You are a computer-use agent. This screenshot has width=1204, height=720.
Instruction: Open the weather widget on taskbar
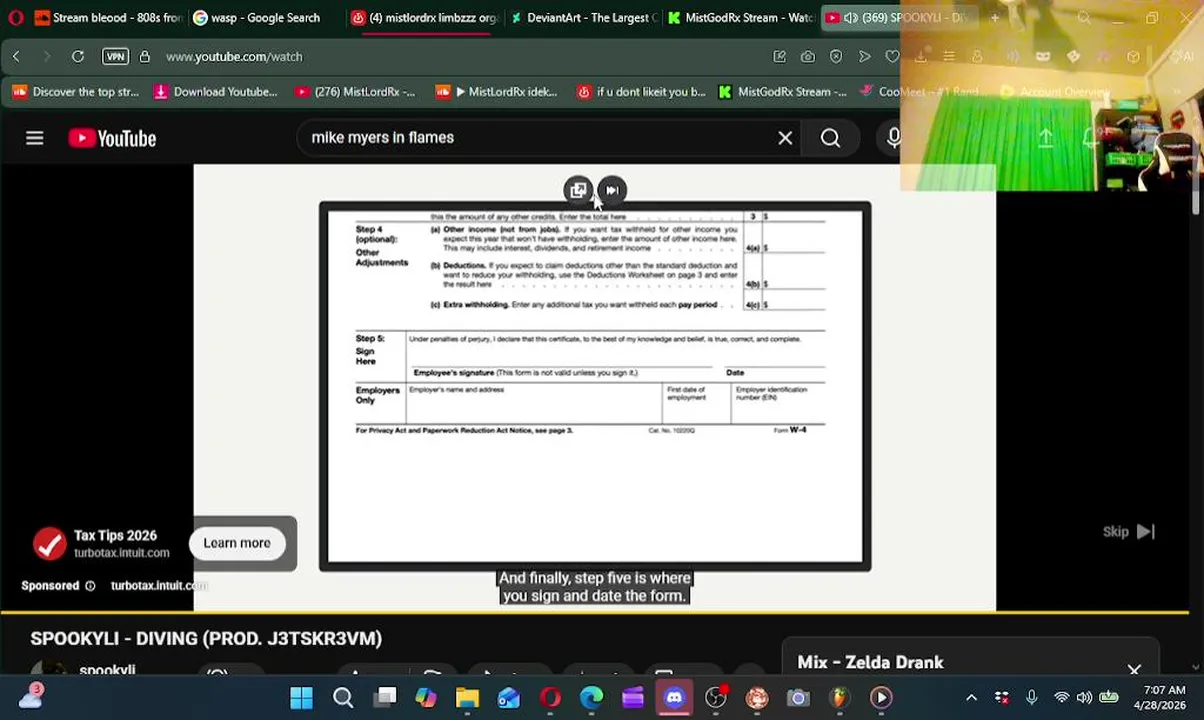31,697
